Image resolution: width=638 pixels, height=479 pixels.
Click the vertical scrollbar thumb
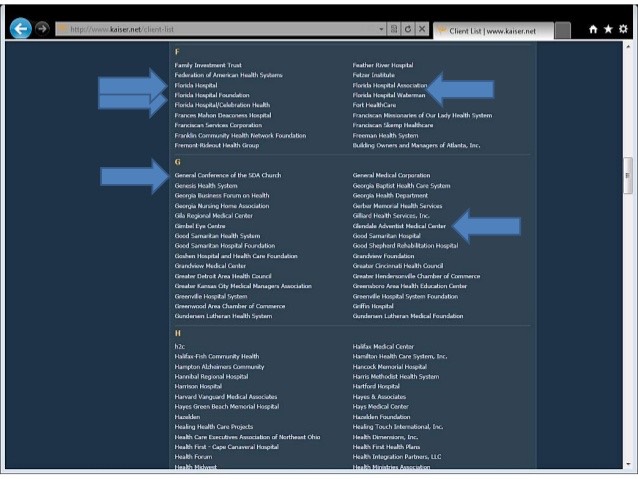tap(628, 175)
